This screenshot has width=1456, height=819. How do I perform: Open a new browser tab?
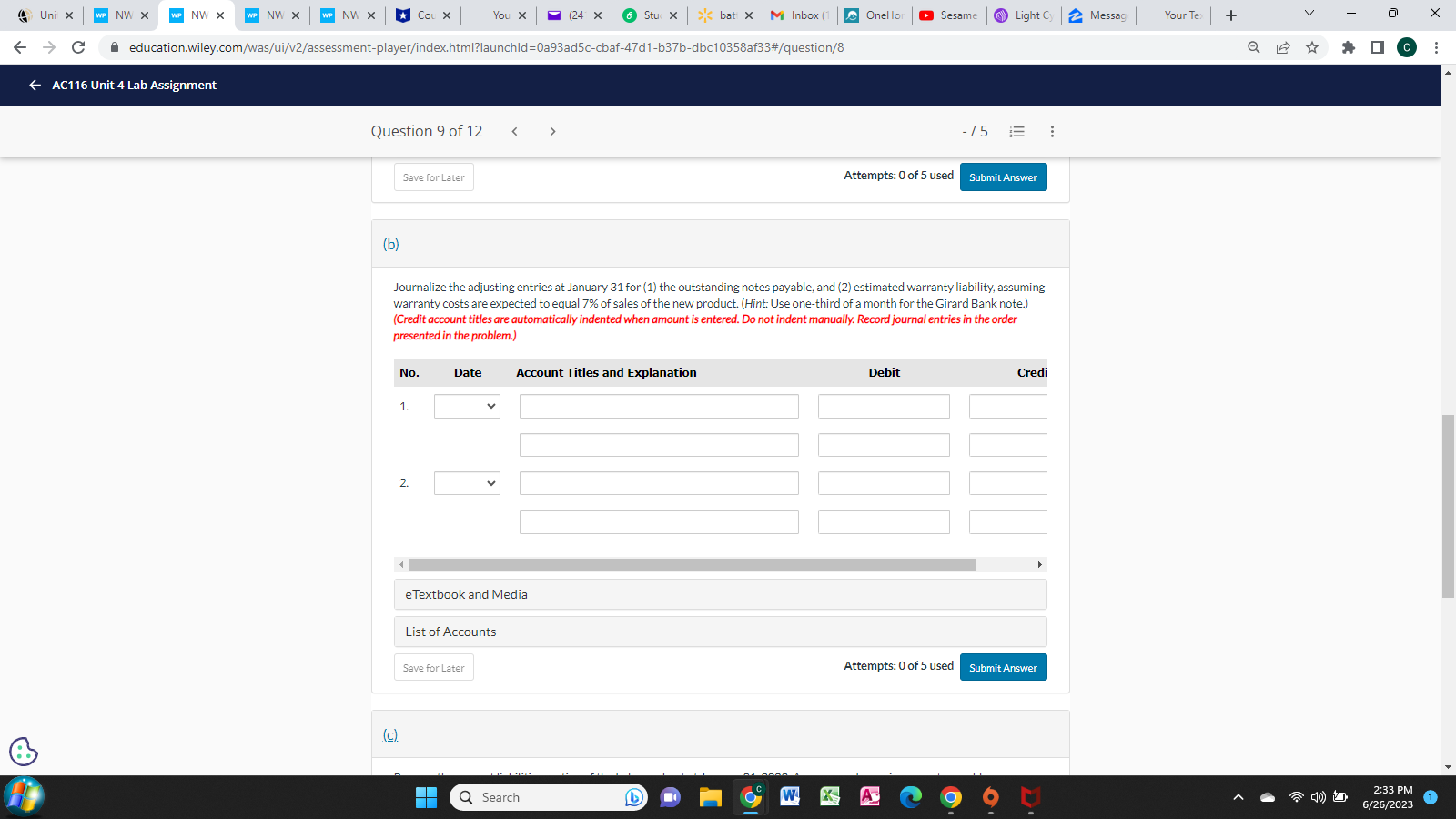click(x=1231, y=15)
